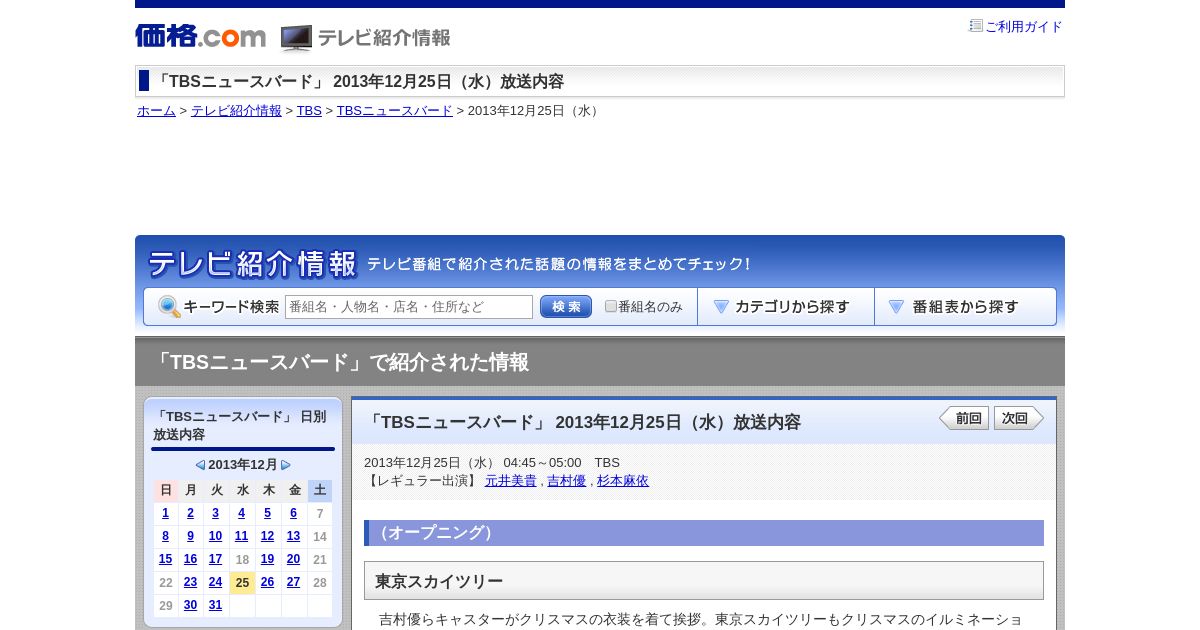Image resolution: width=1200 pixels, height=630 pixels.
Task: Open 元井美貴 cast member link
Action: pos(511,481)
